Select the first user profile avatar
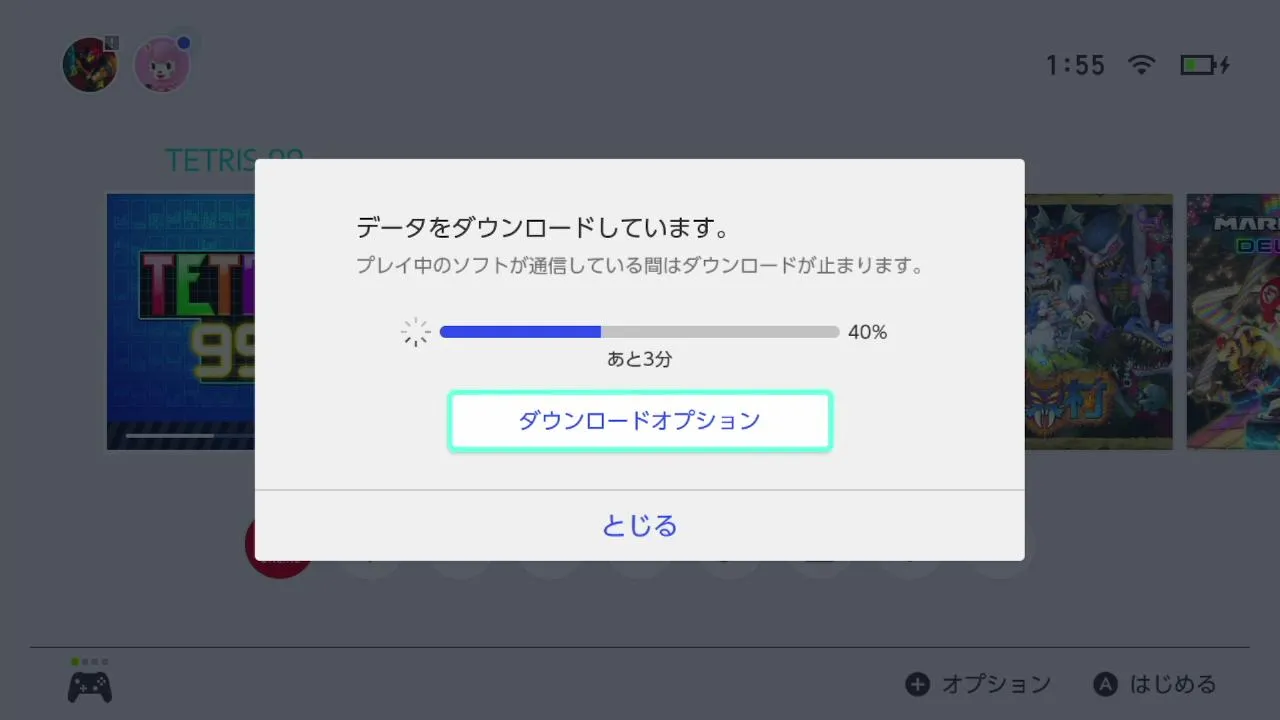The image size is (1280, 720). pyautogui.click(x=90, y=65)
